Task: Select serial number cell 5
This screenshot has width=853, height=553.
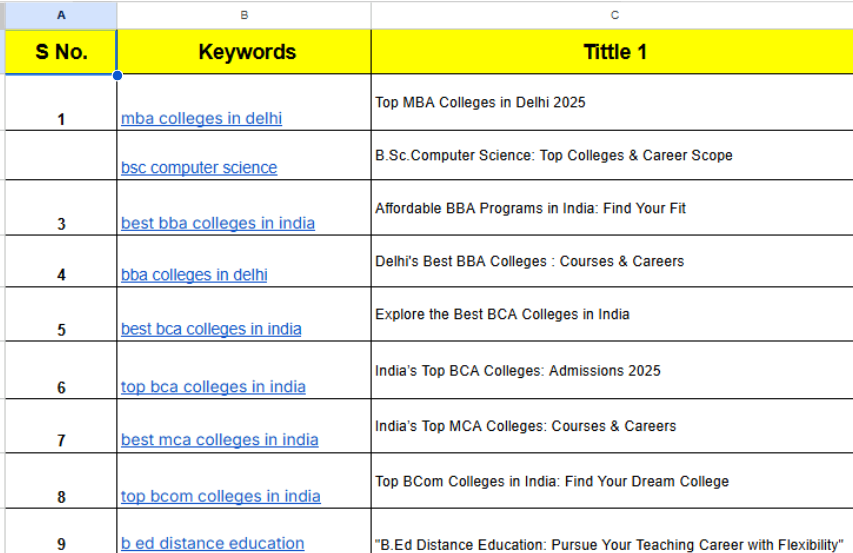Action: 61,314
